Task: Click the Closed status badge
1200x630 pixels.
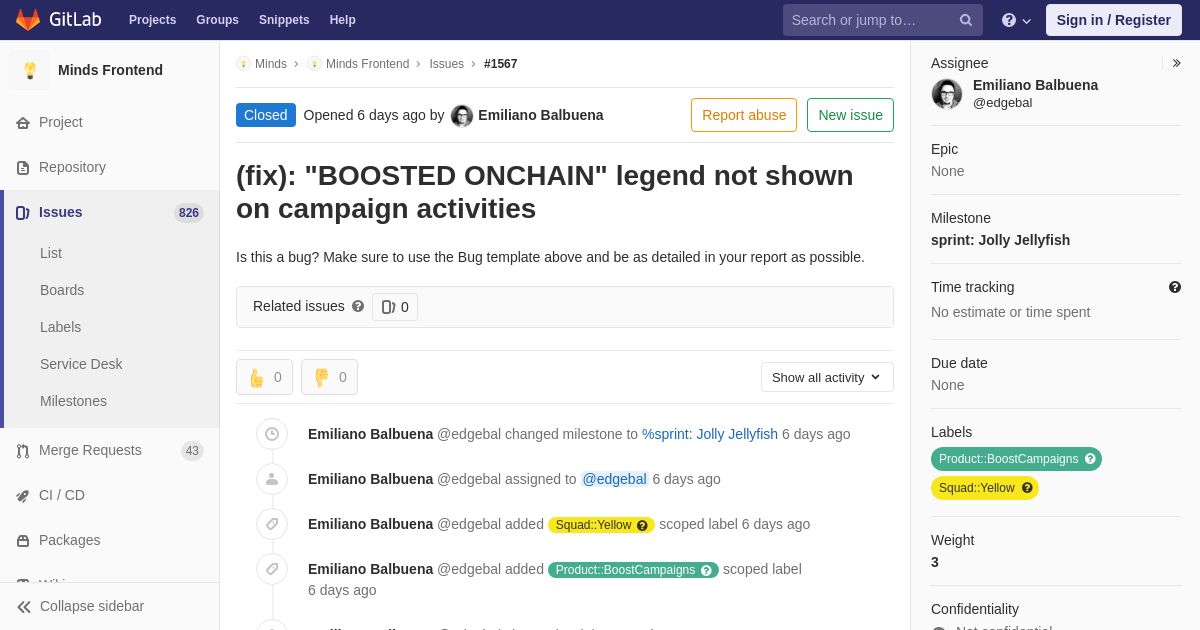Action: [266, 115]
